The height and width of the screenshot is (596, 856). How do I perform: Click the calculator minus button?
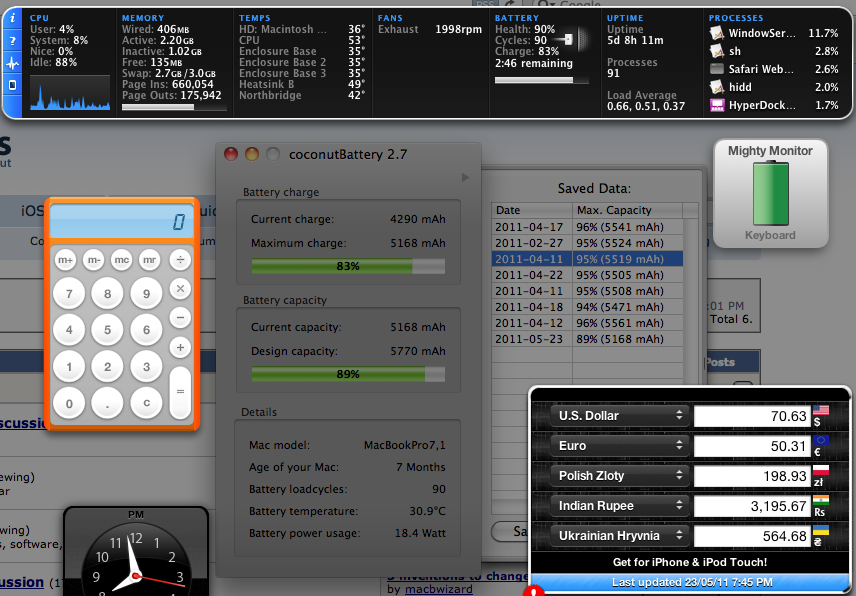point(180,318)
